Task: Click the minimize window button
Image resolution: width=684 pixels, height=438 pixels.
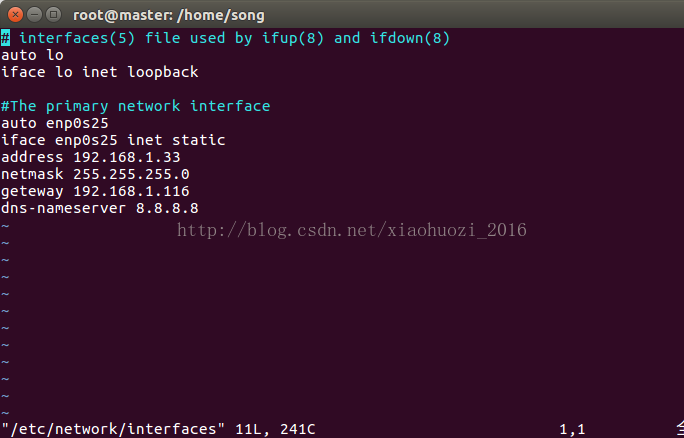Action: [x=34, y=15]
